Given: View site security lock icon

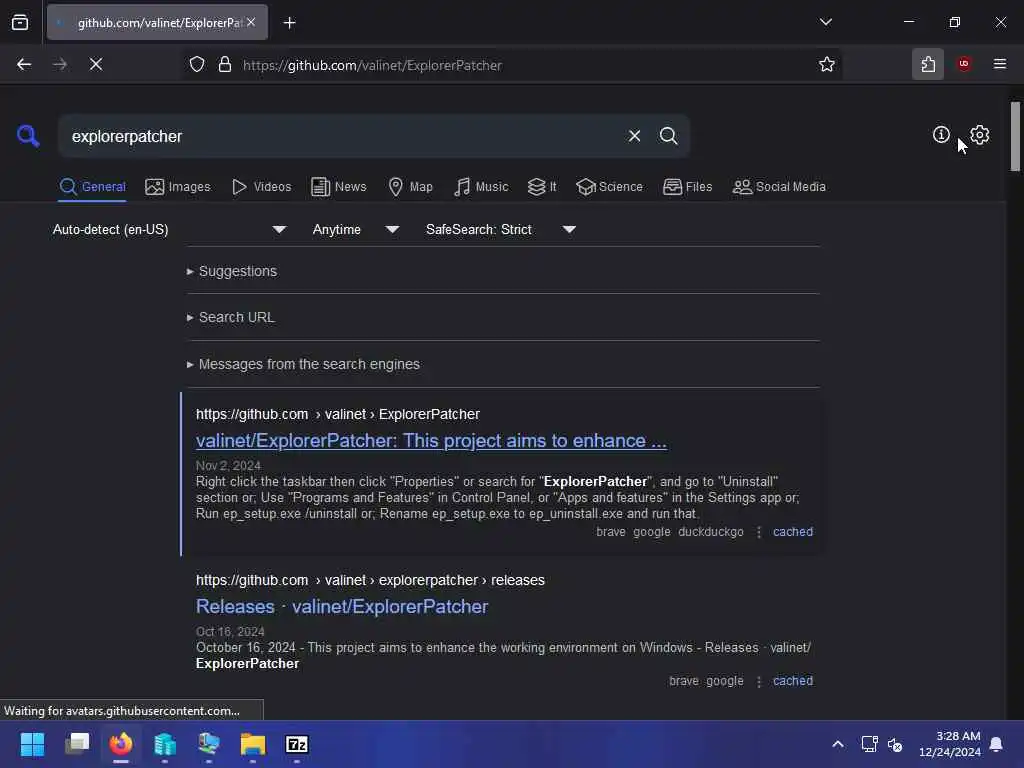Looking at the screenshot, I should pyautogui.click(x=225, y=65).
